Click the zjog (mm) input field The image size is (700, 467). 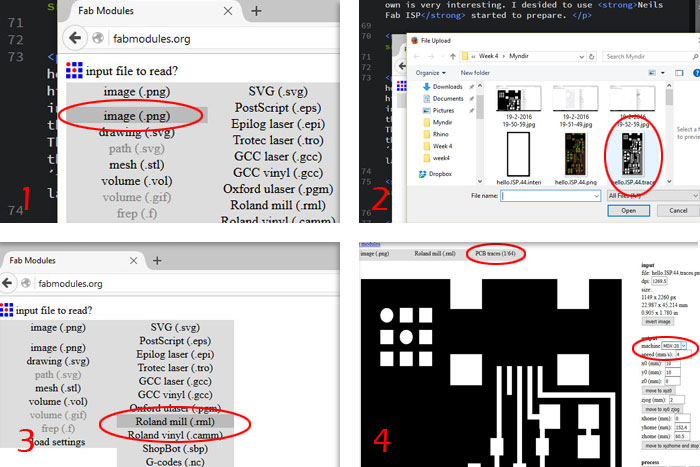click(677, 400)
